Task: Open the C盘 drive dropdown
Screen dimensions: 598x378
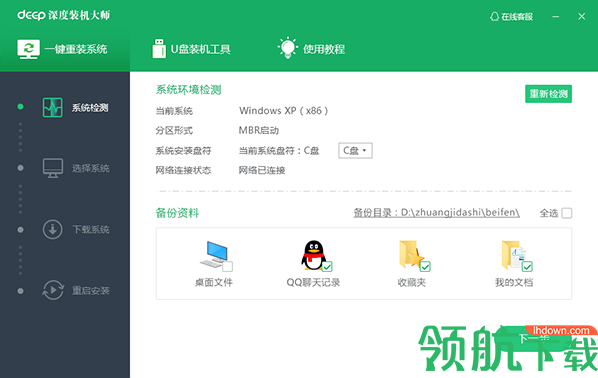Action: [355, 150]
